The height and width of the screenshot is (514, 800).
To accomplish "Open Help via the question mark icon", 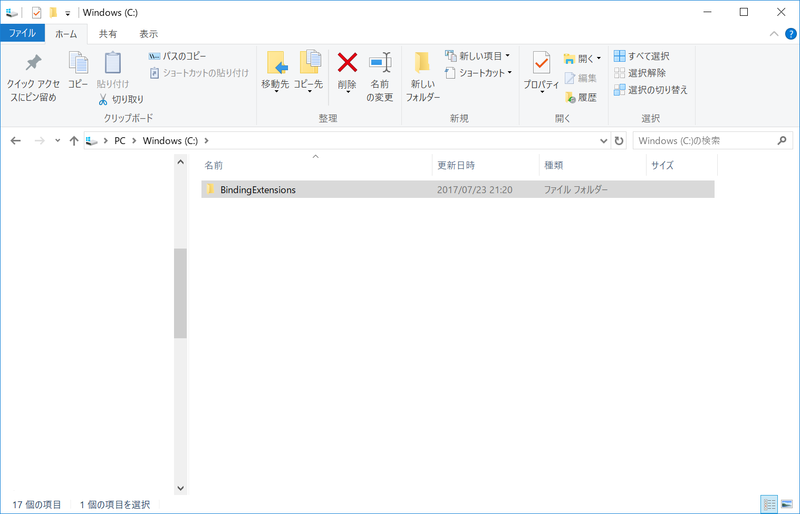I will point(790,34).
